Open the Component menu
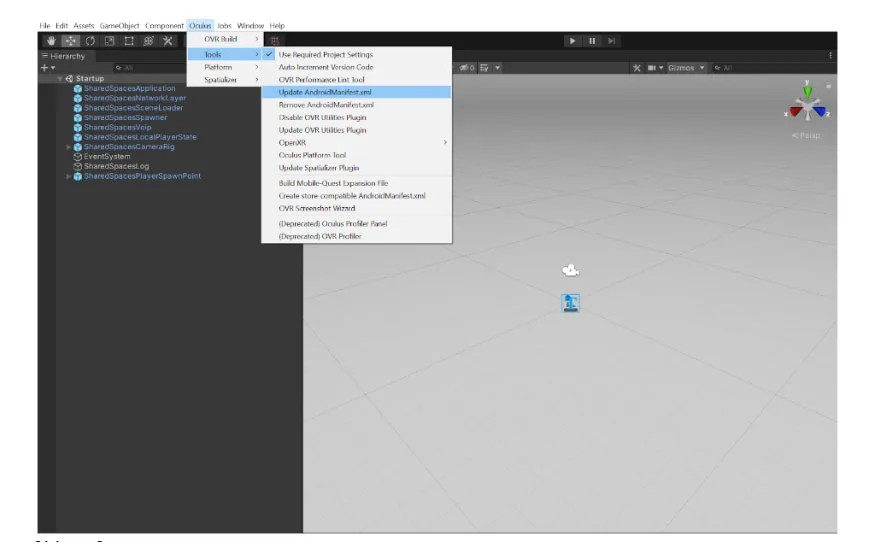Screen dimensions: 871x551 164,26
